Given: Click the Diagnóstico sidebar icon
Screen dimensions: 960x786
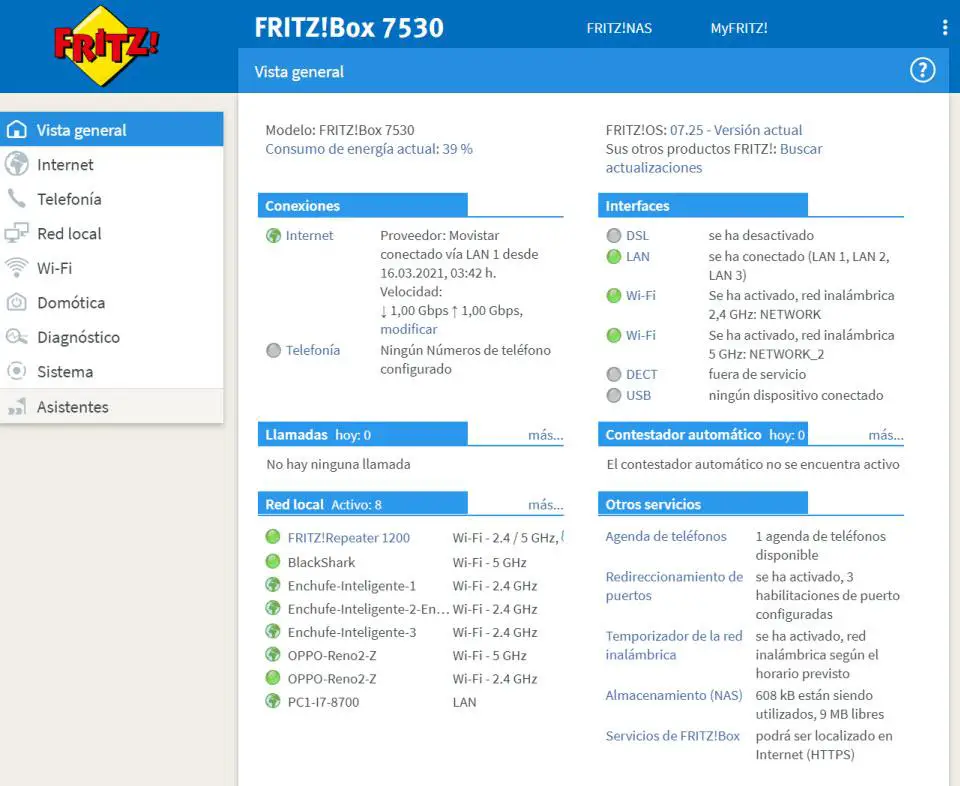Looking at the screenshot, I should [x=17, y=337].
